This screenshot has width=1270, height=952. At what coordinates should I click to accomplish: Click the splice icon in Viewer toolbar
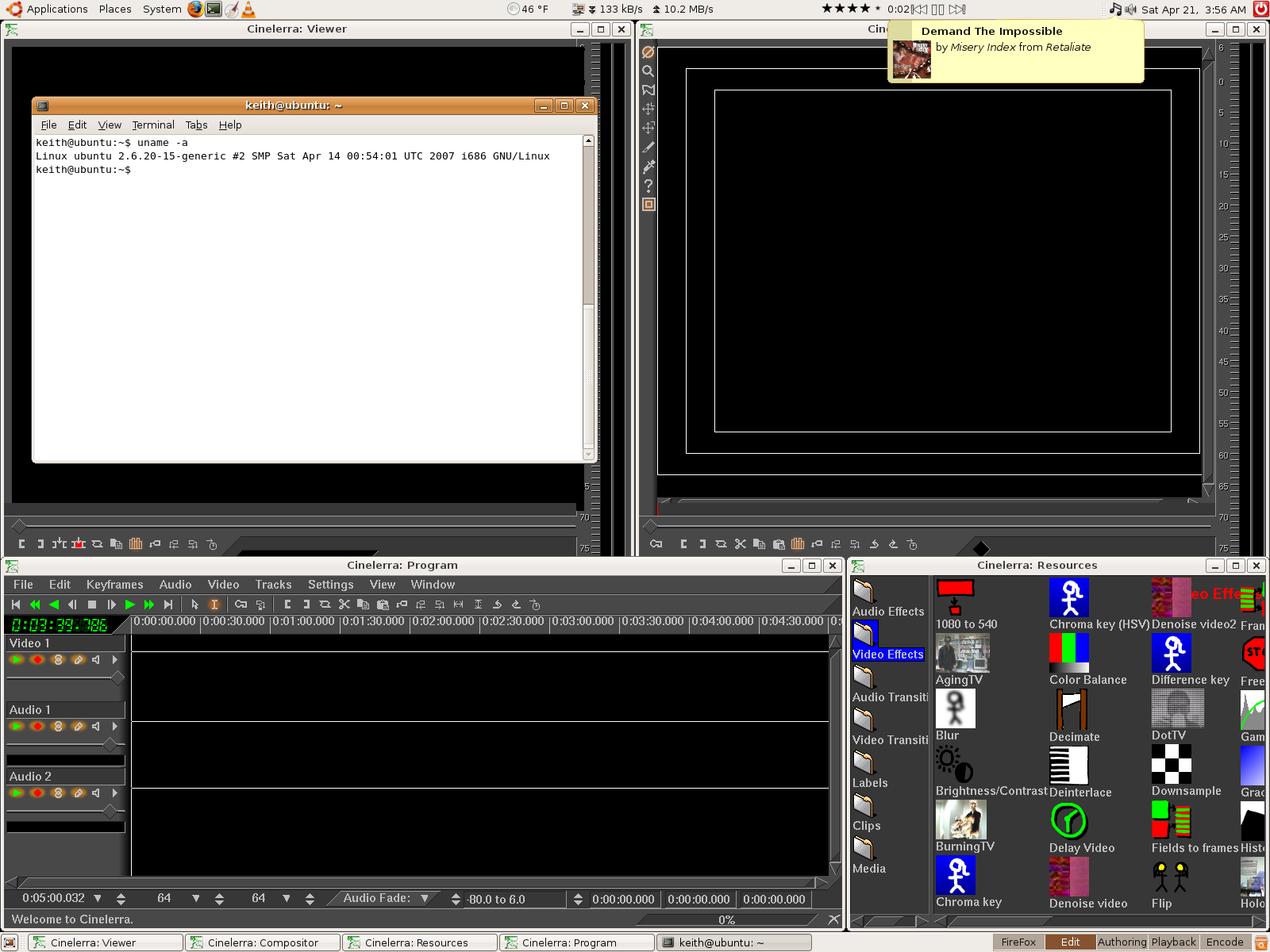point(60,543)
